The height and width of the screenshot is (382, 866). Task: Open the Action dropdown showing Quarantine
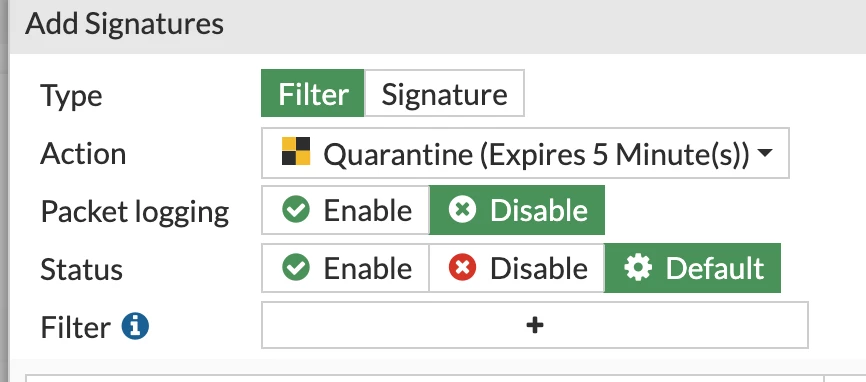click(525, 153)
